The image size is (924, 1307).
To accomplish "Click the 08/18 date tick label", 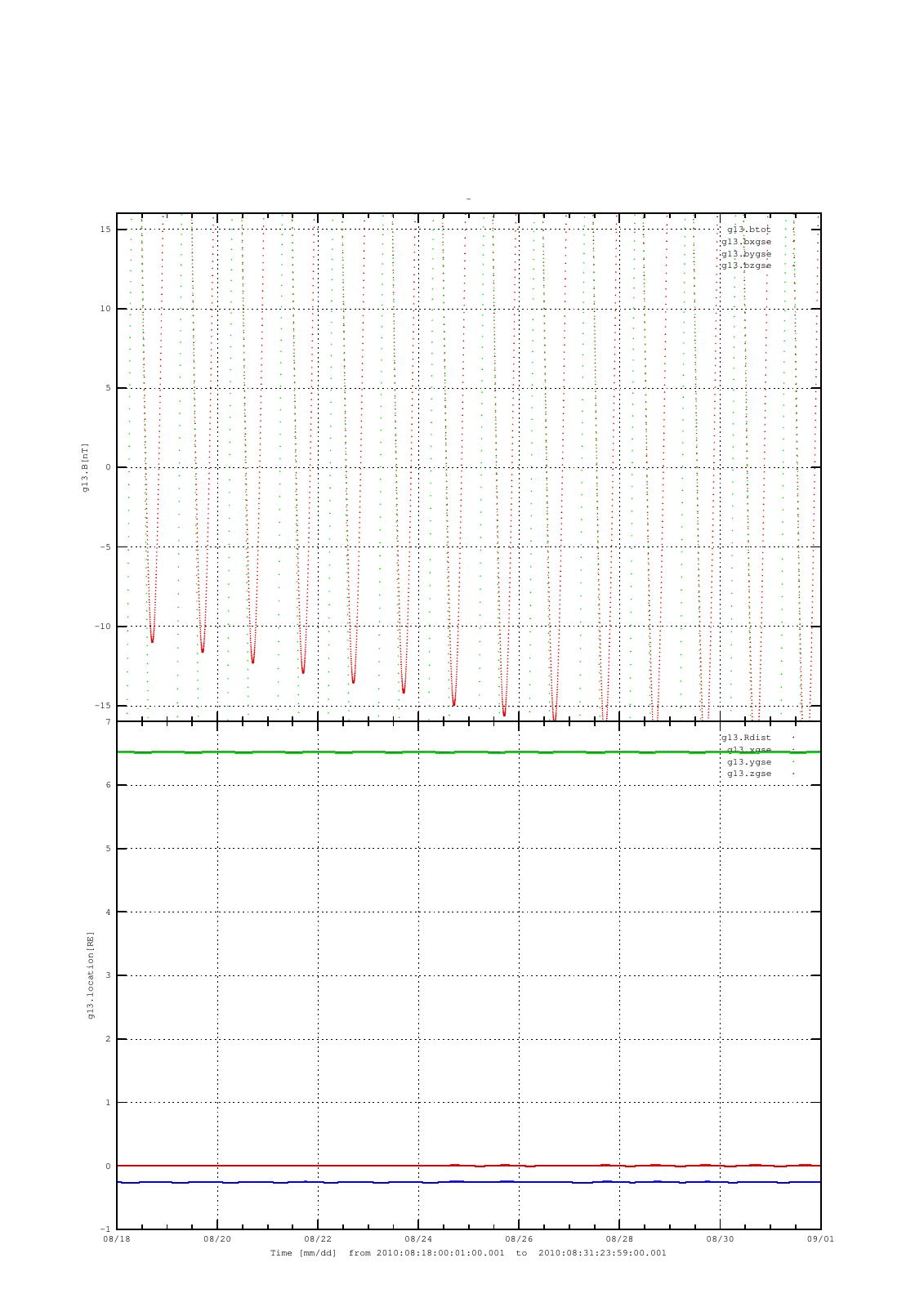I will [x=116, y=1238].
